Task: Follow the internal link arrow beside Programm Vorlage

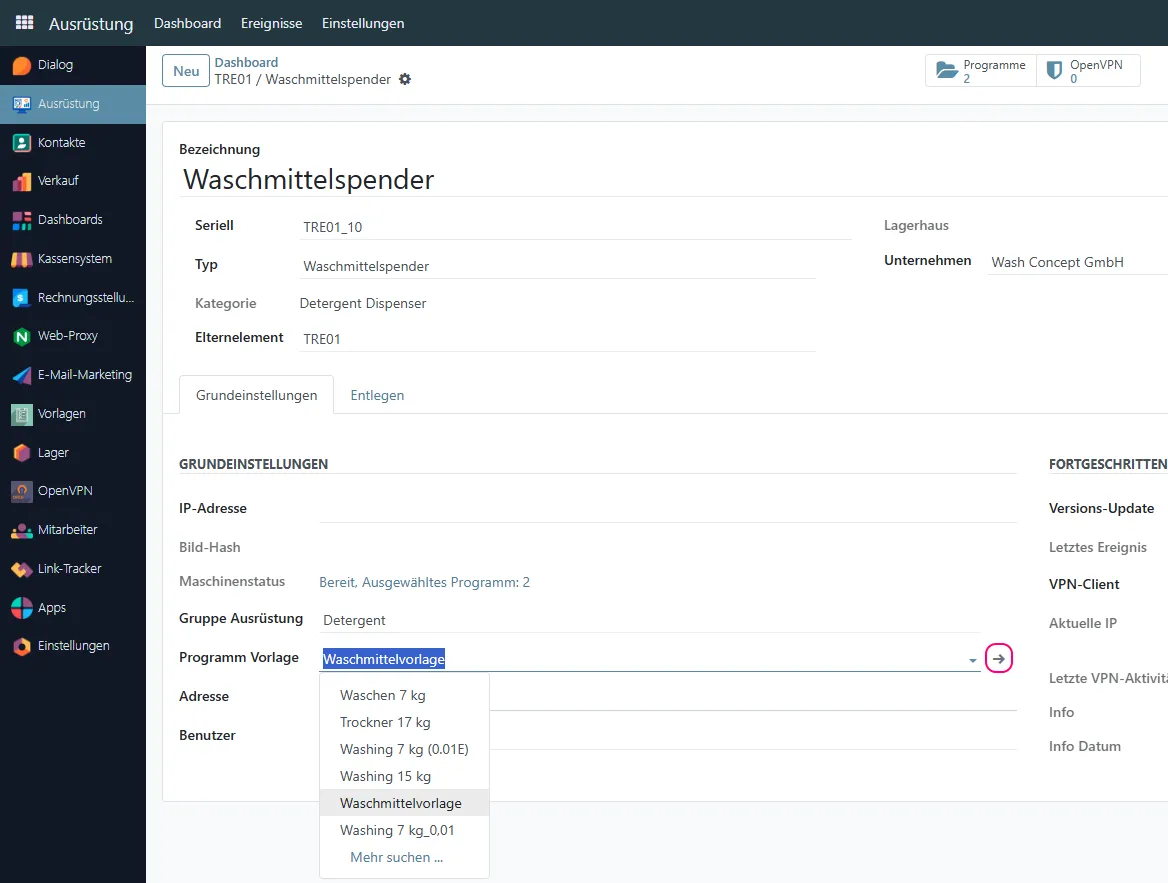Action: coord(998,658)
